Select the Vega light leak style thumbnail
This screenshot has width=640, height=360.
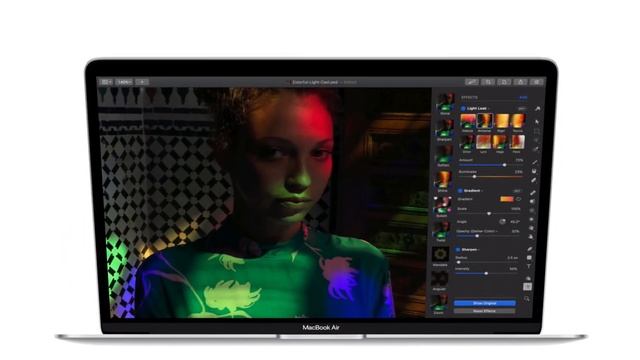point(500,142)
